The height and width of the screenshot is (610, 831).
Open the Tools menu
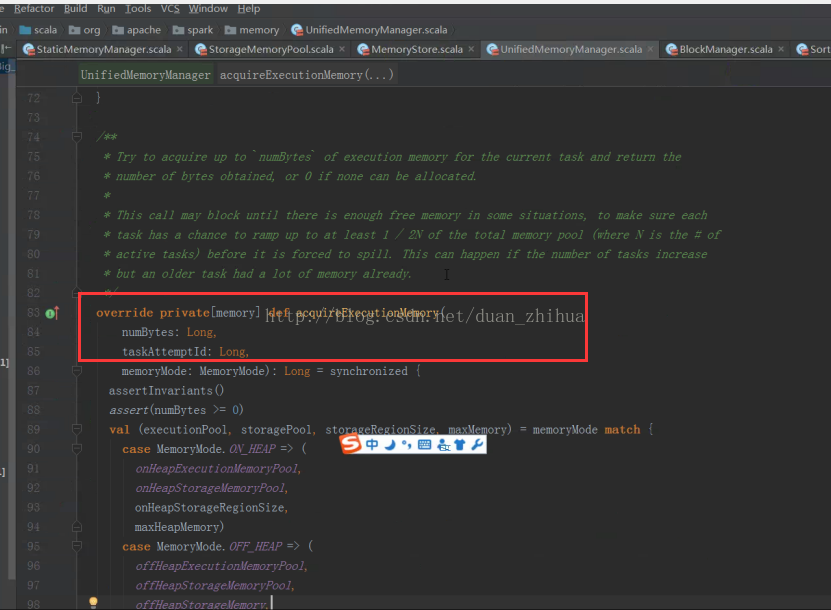[x=138, y=8]
